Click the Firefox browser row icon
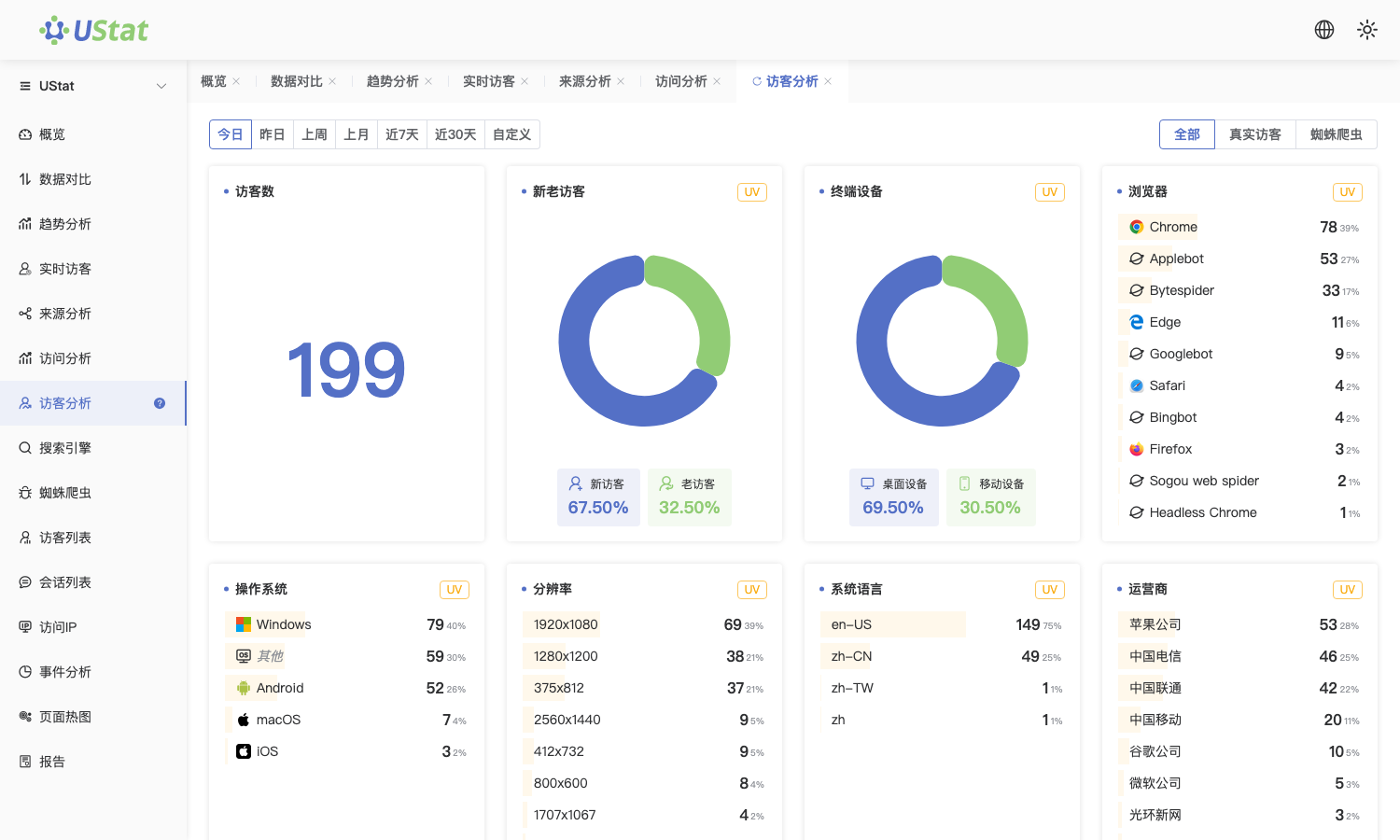Screen dimensions: 1400x840 1137,449
